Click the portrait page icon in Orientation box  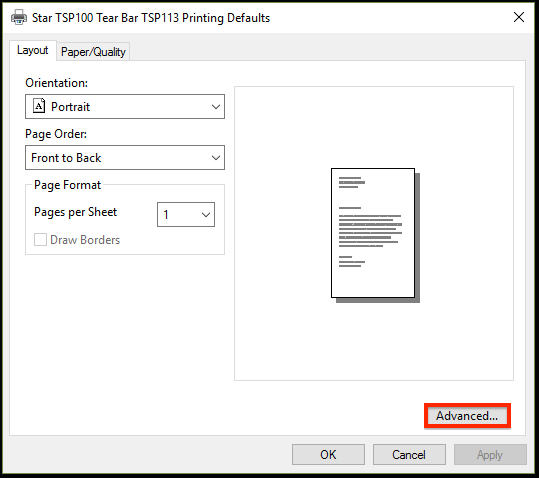[39, 106]
